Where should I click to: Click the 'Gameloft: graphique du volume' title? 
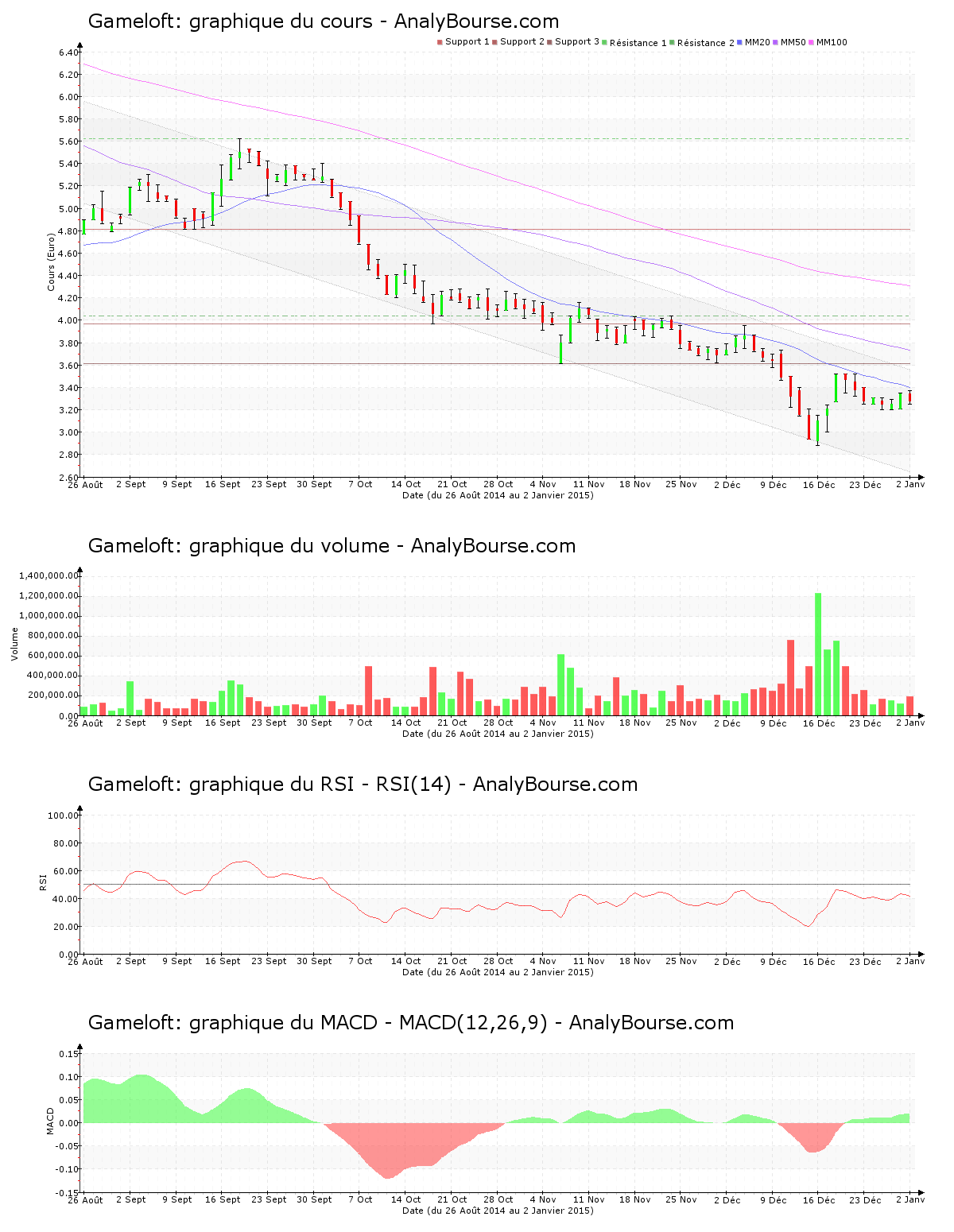pos(332,546)
